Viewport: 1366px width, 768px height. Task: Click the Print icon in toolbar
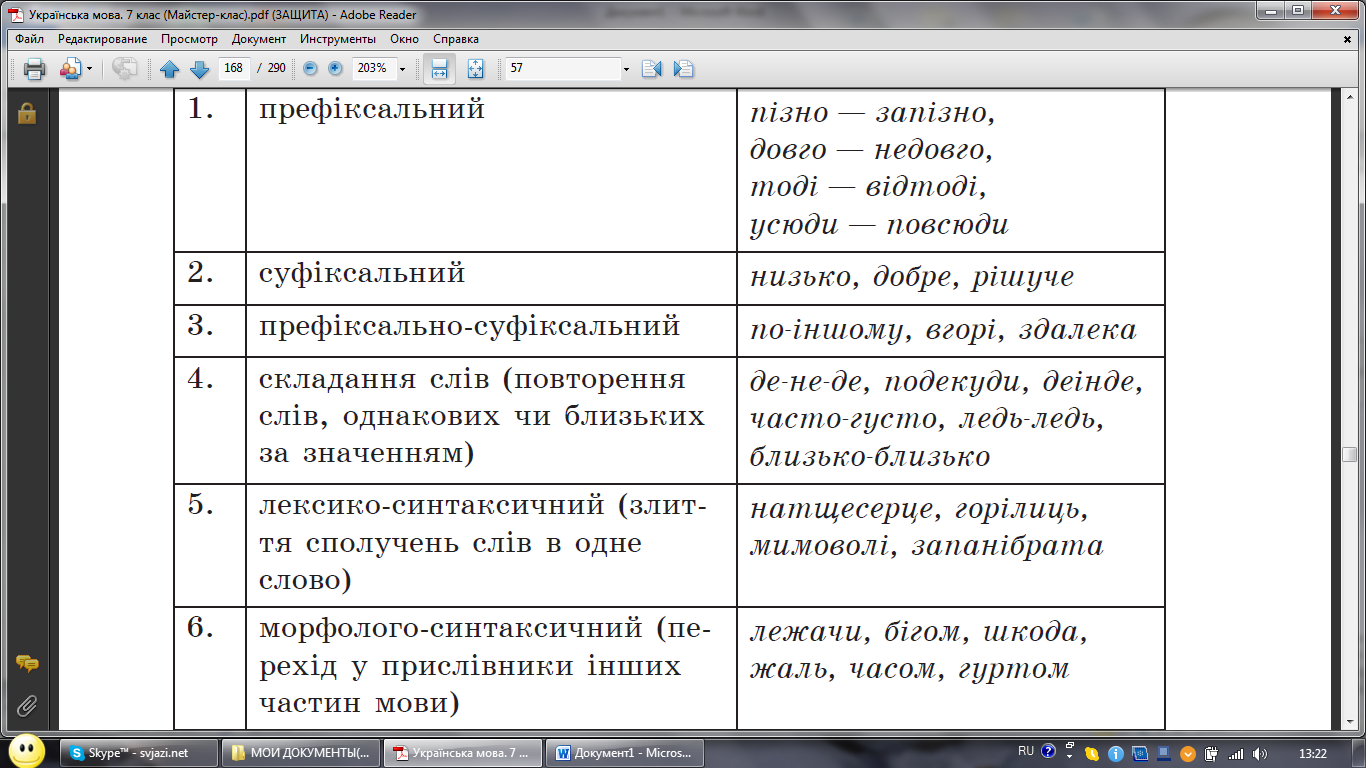35,69
